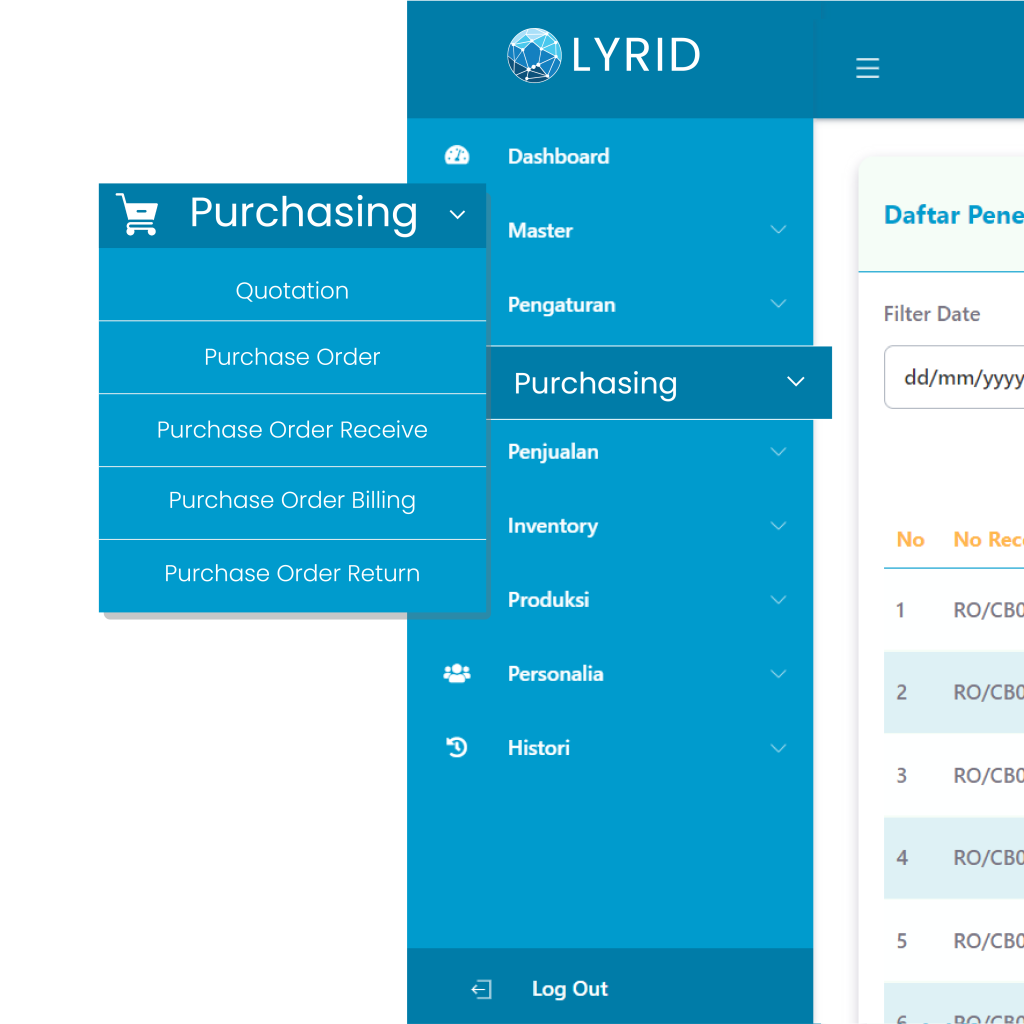This screenshot has width=1024, height=1024.
Task: Click the Dashboard gauge icon
Action: 456,155
